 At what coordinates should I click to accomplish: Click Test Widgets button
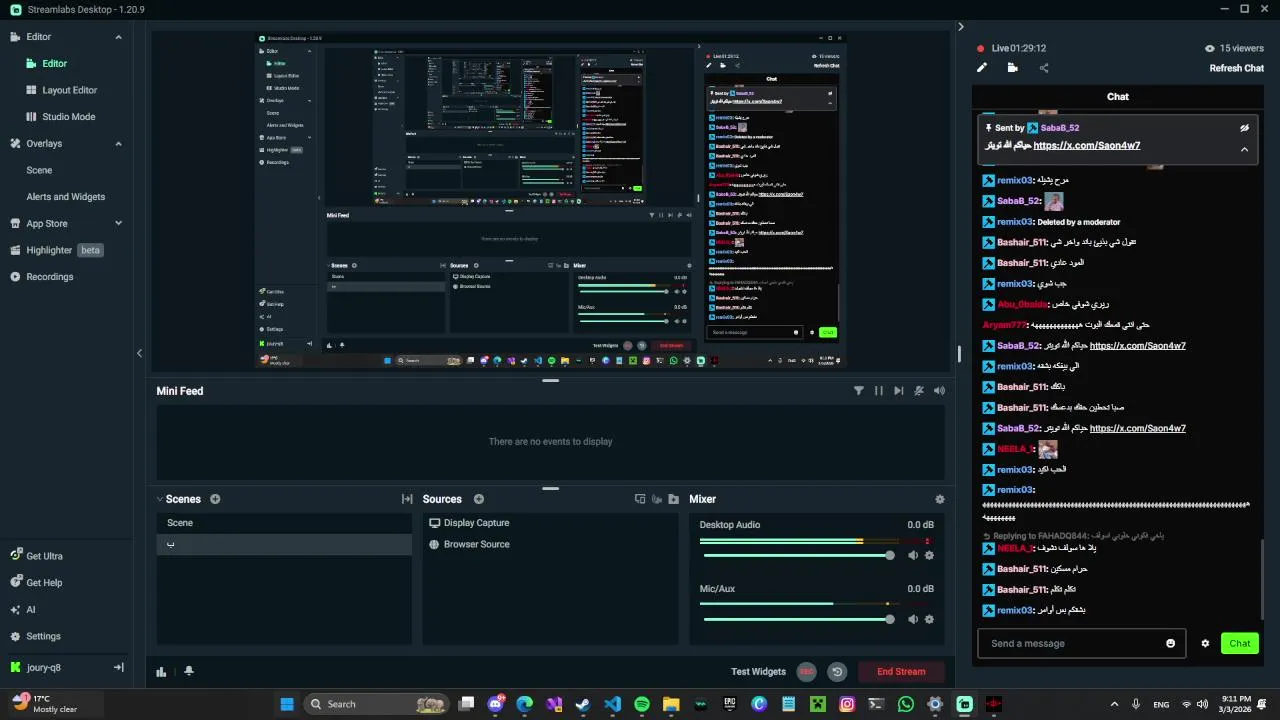(758, 671)
